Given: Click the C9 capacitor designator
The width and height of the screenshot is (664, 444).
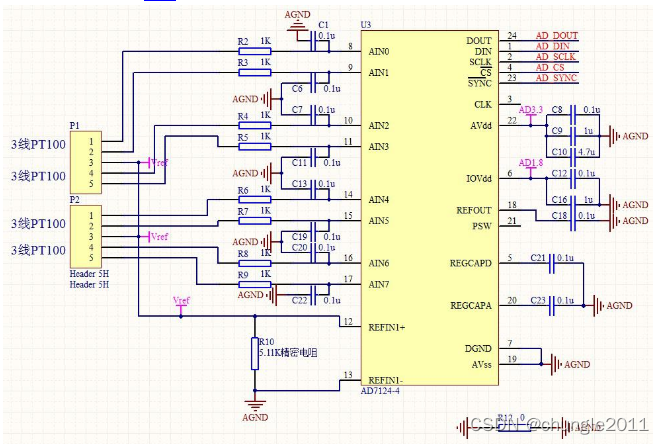Looking at the screenshot, I should click(557, 131).
